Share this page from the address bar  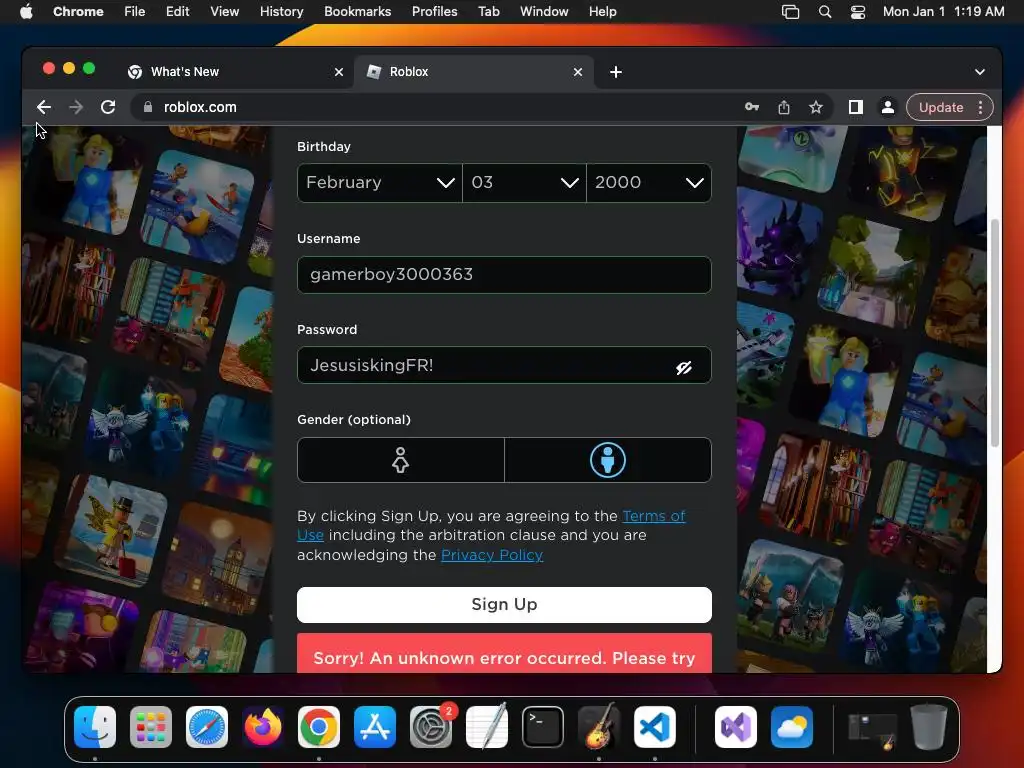(784, 107)
